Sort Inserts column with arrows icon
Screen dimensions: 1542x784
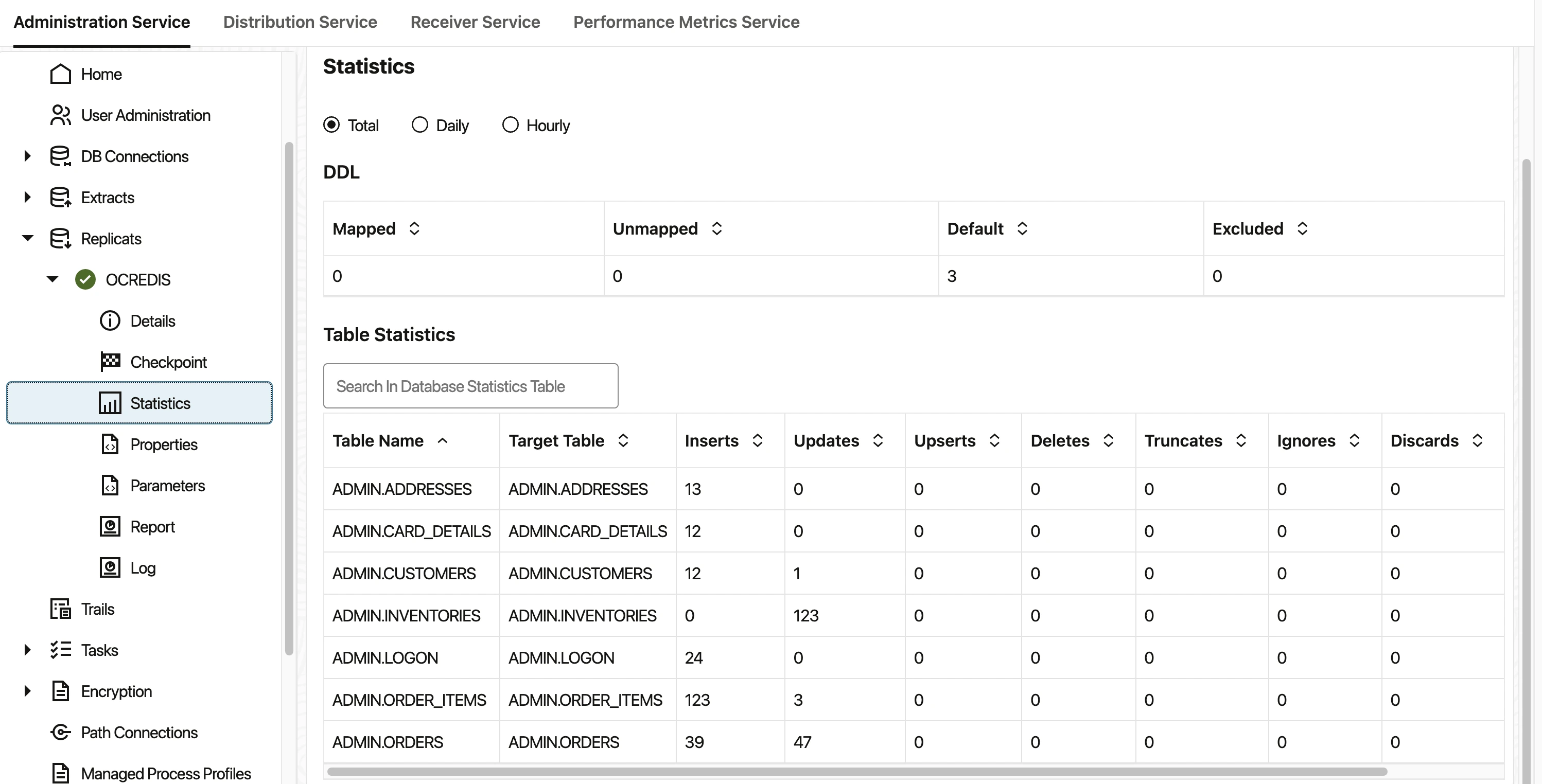click(x=757, y=441)
